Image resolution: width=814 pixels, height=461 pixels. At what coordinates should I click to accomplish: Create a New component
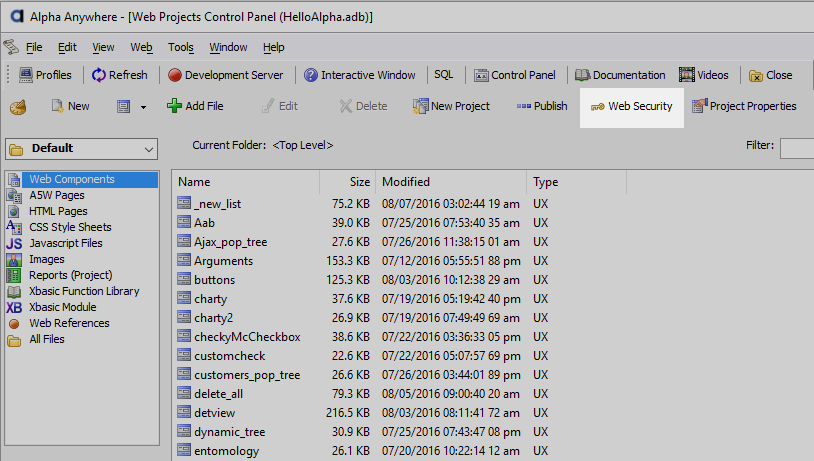point(71,106)
